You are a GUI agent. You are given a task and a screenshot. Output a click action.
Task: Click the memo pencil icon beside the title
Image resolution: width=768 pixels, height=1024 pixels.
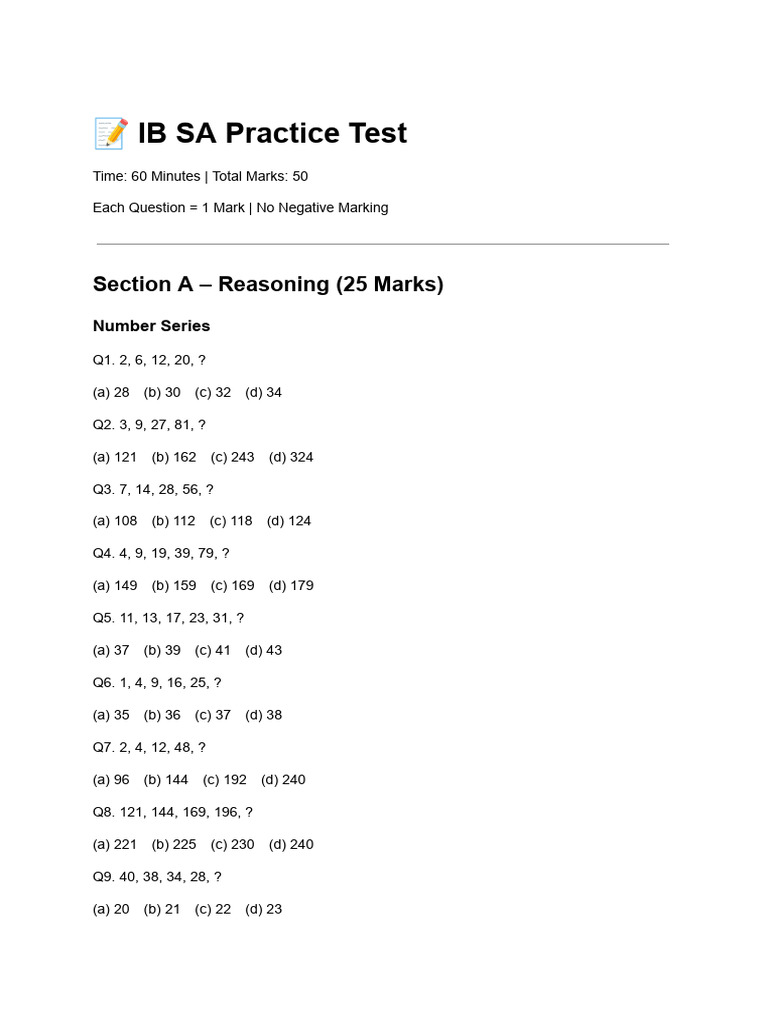110,133
